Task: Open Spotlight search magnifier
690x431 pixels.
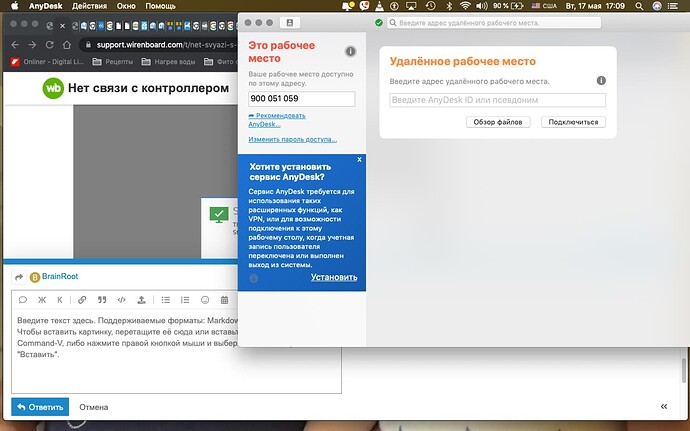Action: pyautogui.click(x=639, y=6)
